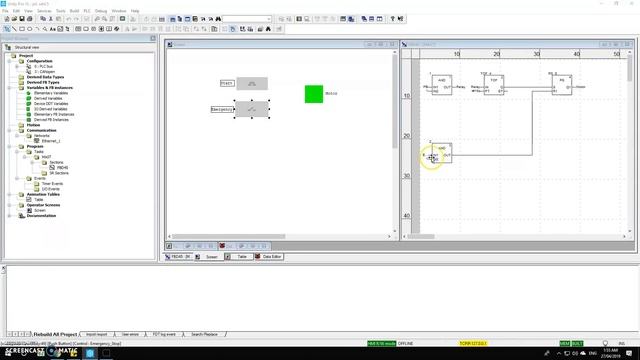
Task: Select the Arc drawing tool
Action: tap(37, 29)
